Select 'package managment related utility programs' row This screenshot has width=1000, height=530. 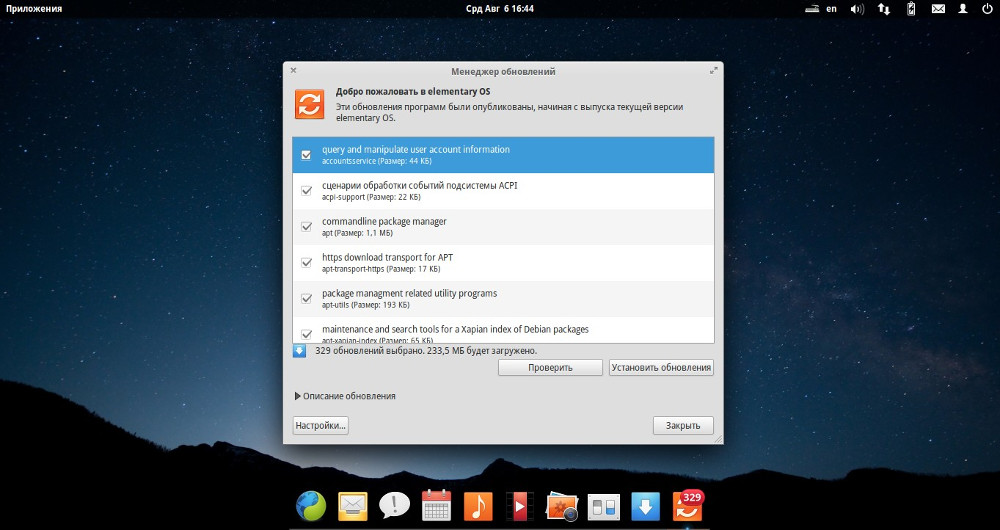[x=503, y=298]
